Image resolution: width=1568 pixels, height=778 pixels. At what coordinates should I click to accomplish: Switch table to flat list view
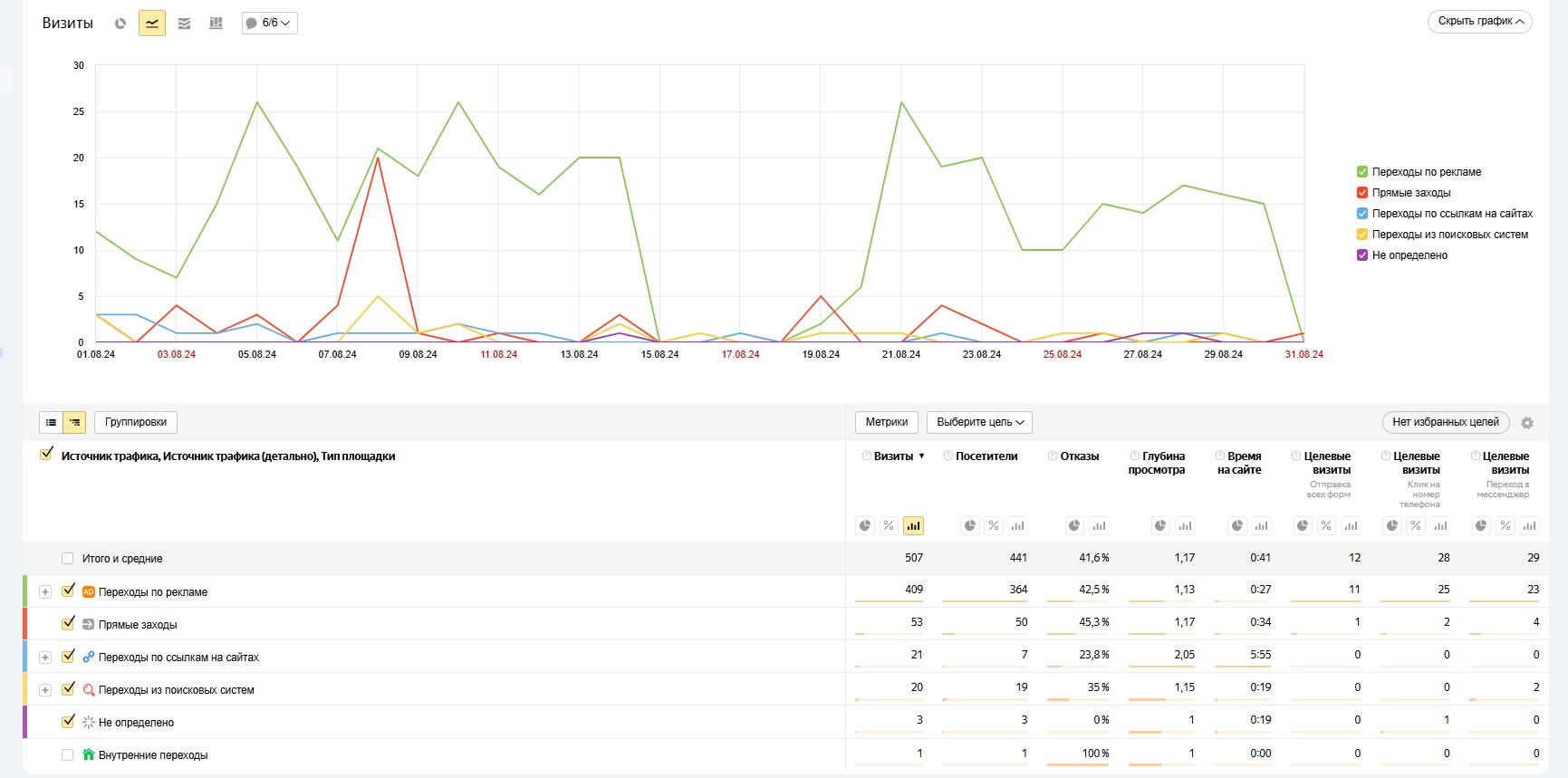tap(51, 422)
